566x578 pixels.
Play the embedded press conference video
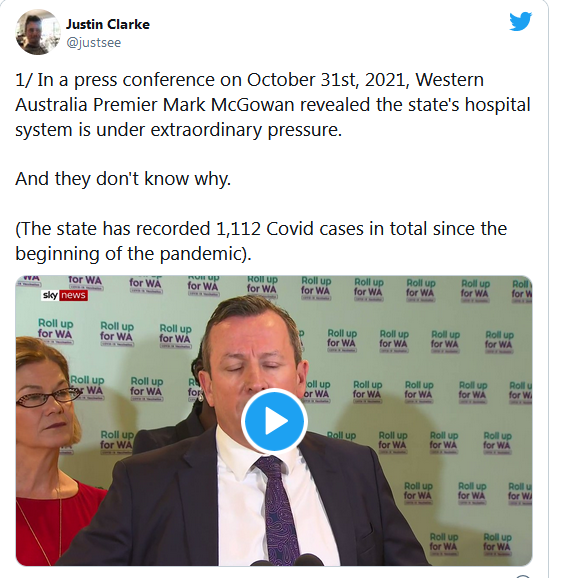[x=274, y=420]
